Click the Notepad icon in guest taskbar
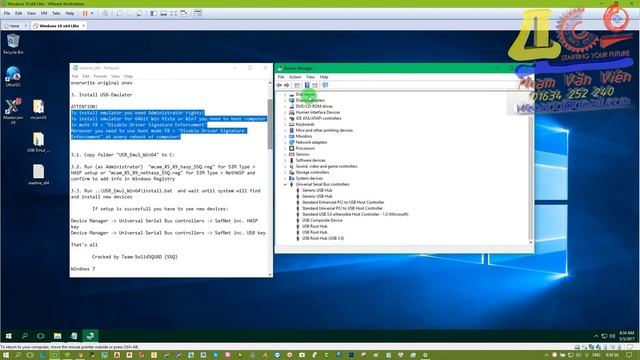 (x=74, y=336)
